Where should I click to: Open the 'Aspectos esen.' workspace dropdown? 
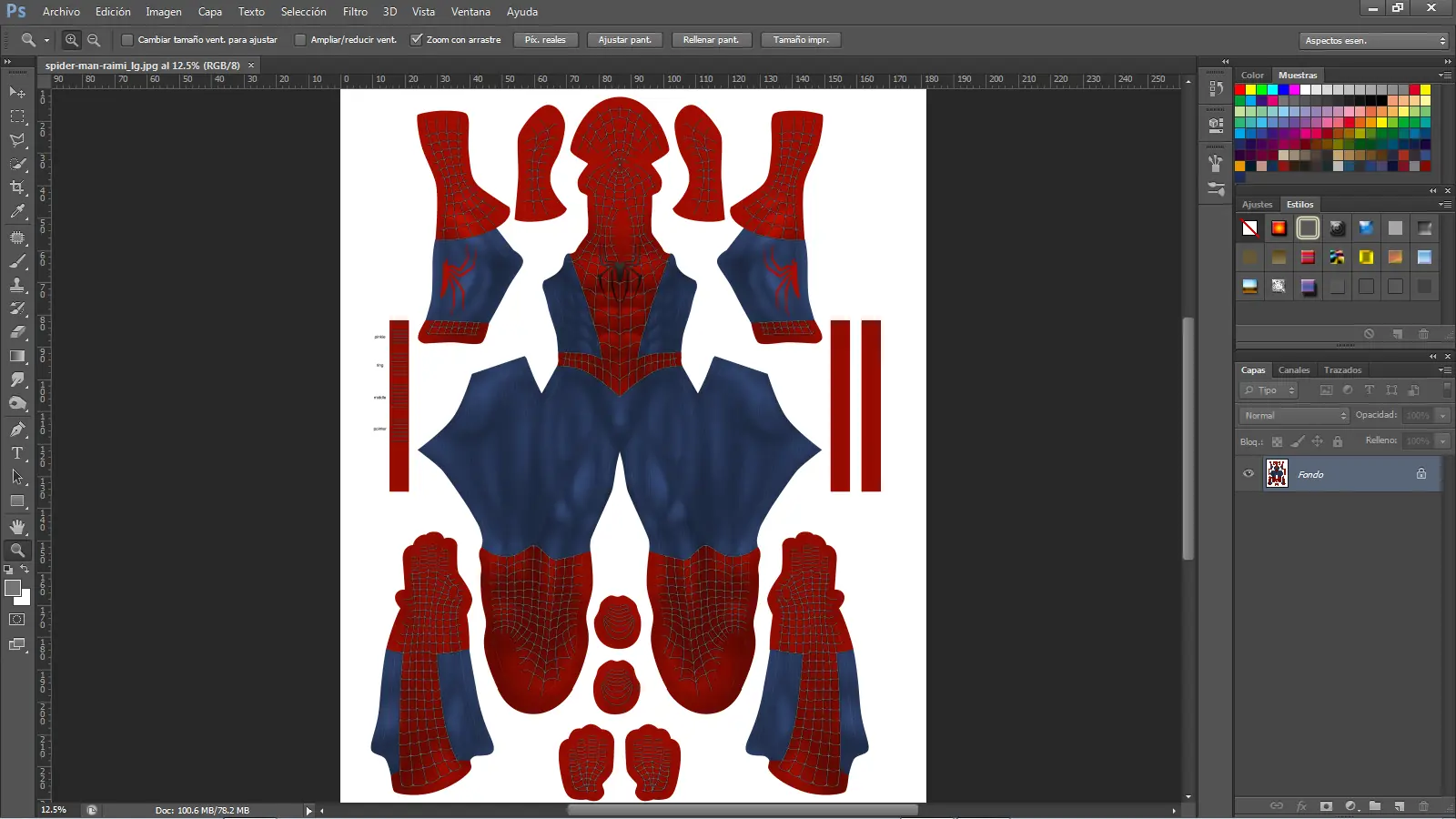click(1374, 41)
